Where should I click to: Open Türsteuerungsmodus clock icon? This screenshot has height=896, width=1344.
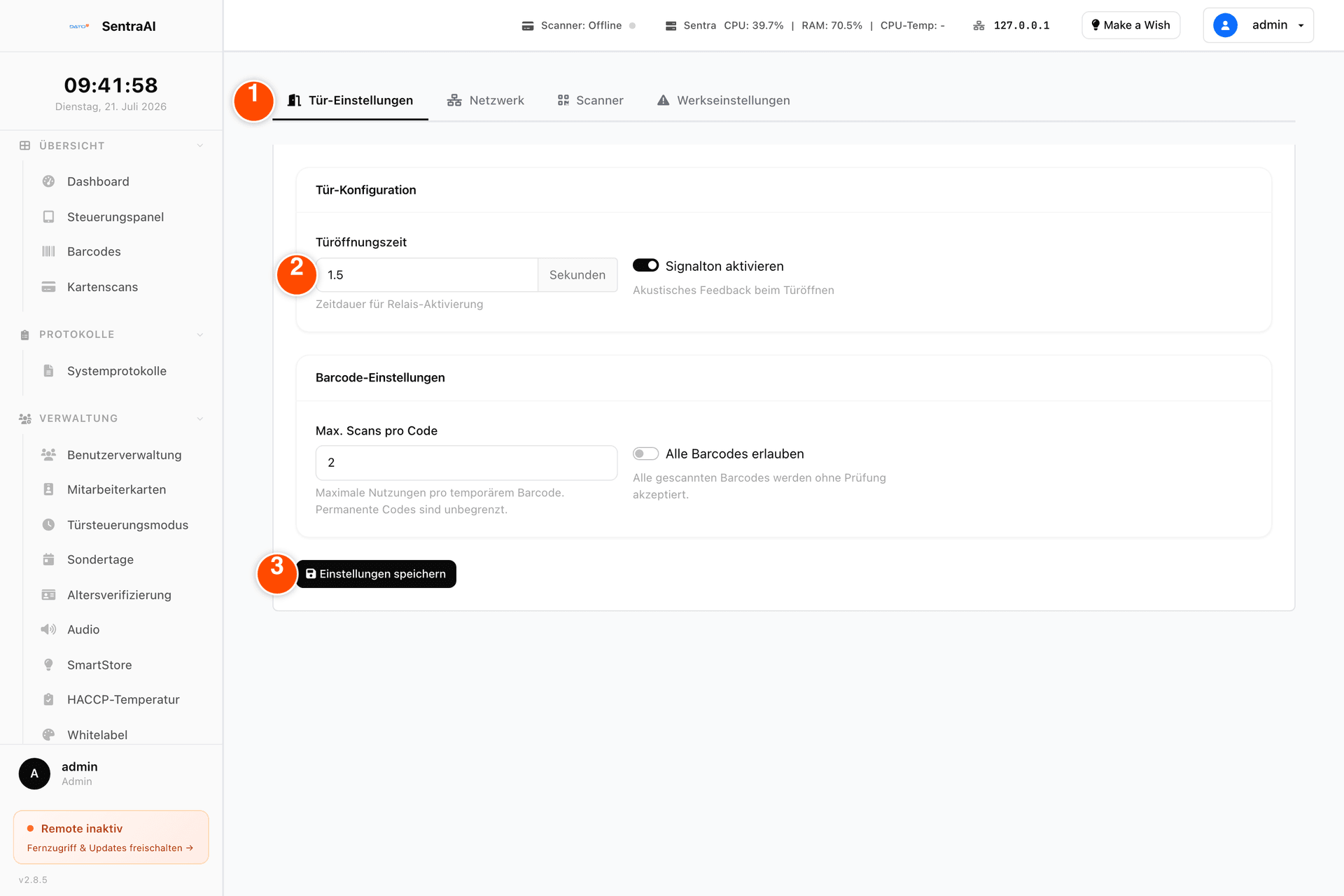pyautogui.click(x=48, y=525)
